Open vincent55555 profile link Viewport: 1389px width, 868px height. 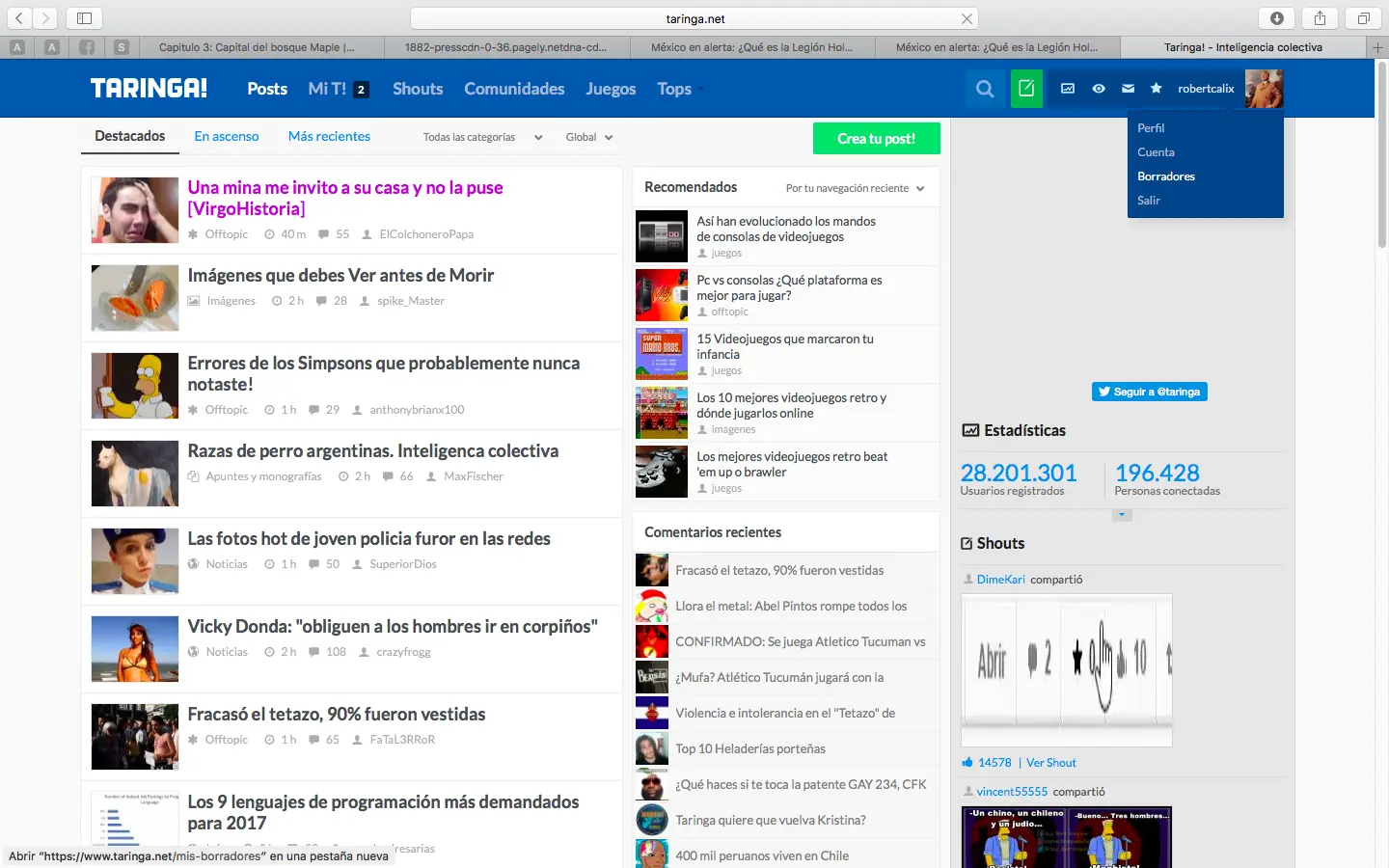point(1012,792)
